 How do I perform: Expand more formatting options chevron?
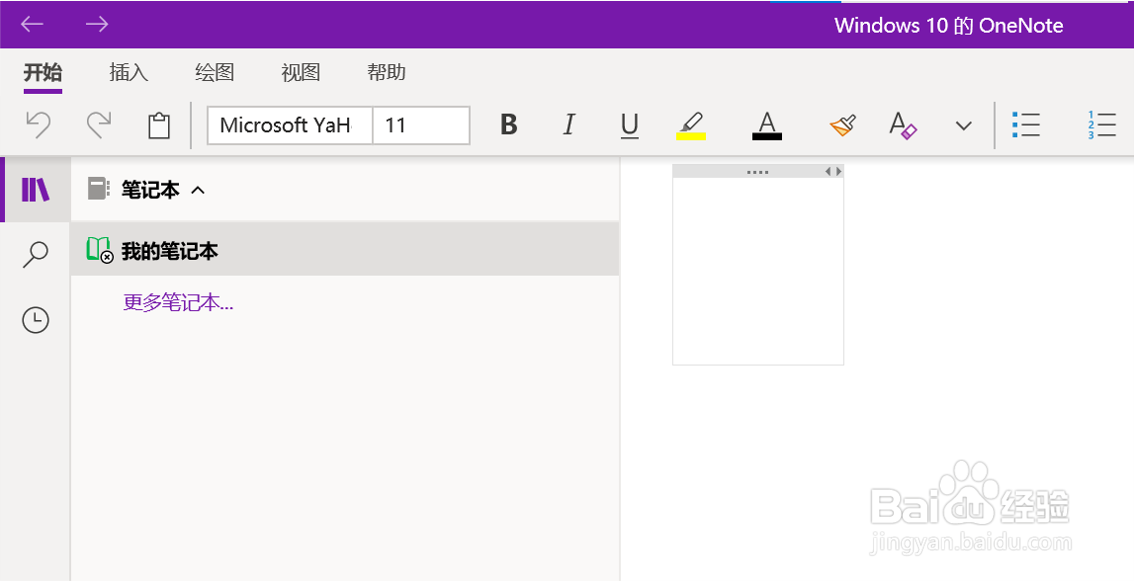pyautogui.click(x=963, y=126)
